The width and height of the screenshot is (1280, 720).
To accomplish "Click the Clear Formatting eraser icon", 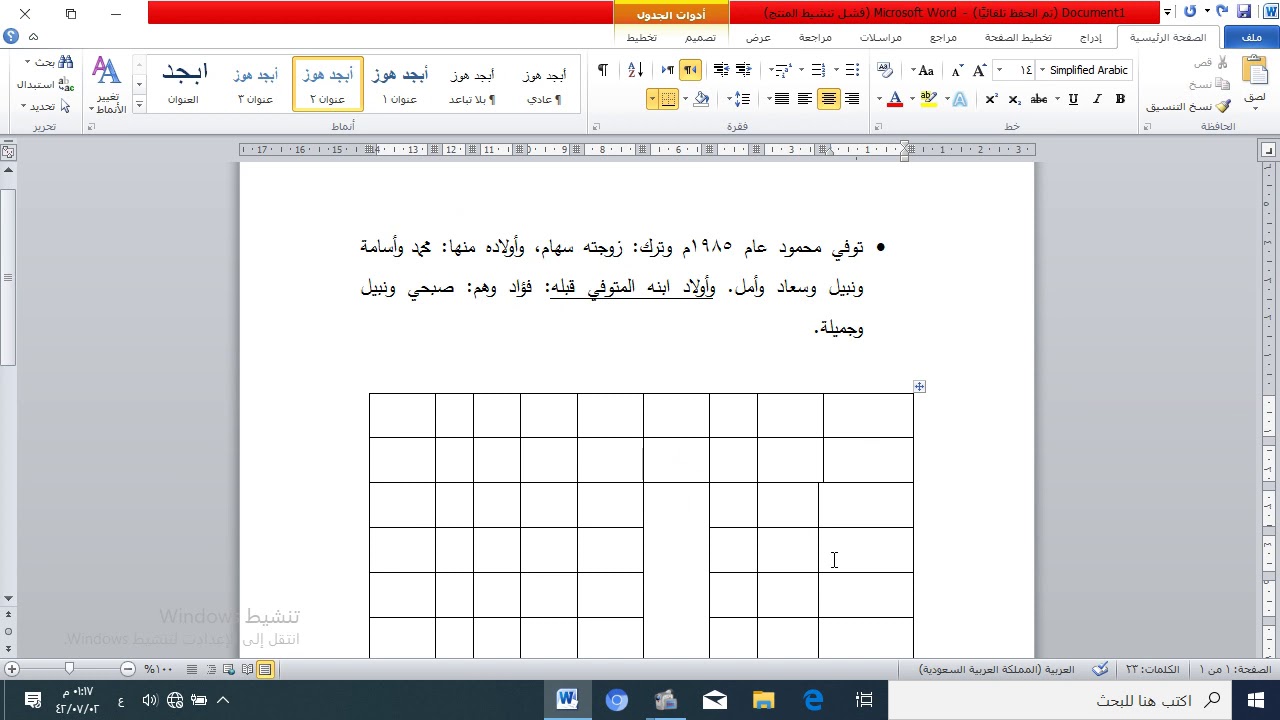I will pyautogui.click(x=885, y=70).
